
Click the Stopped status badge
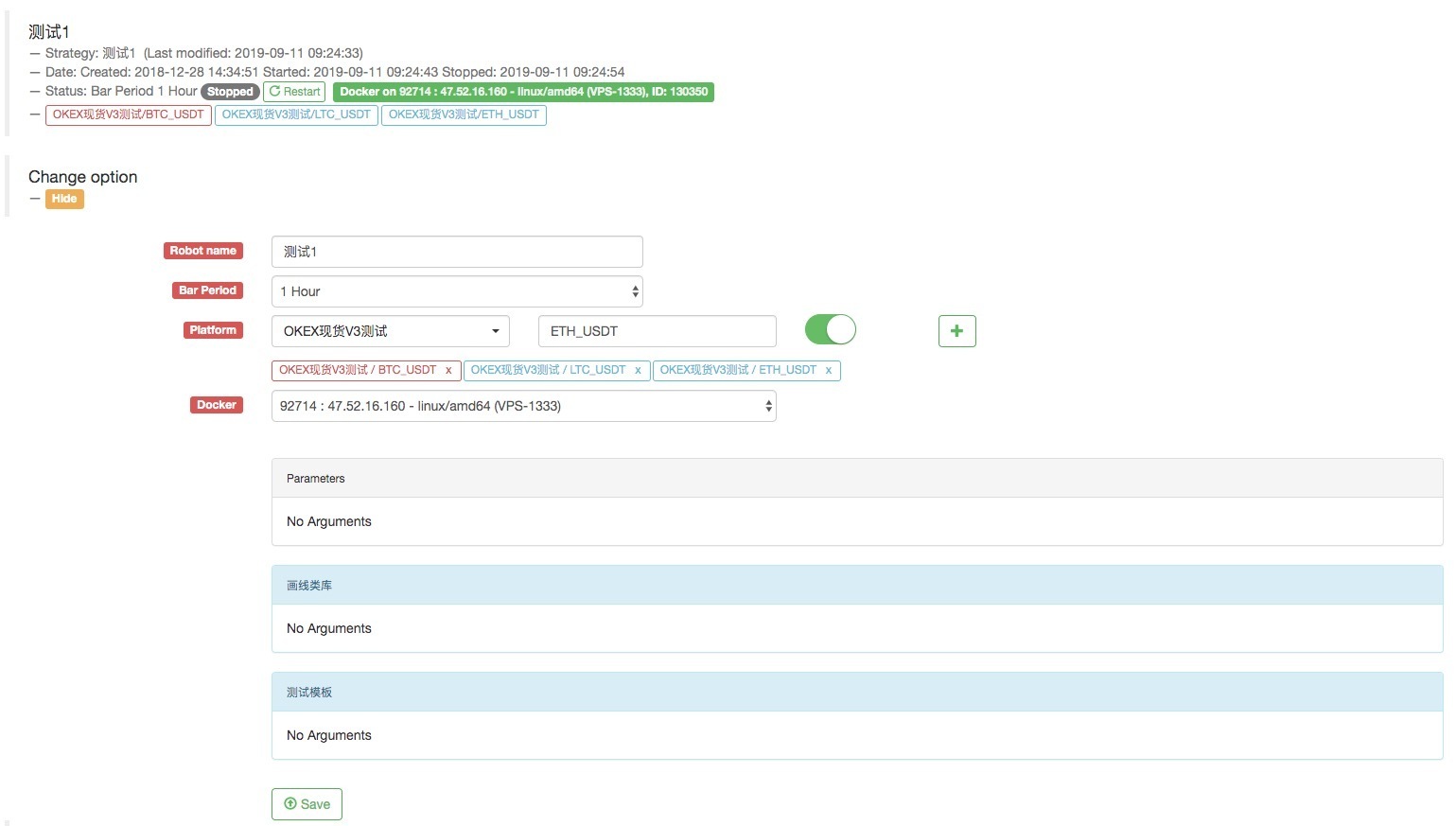click(x=230, y=92)
